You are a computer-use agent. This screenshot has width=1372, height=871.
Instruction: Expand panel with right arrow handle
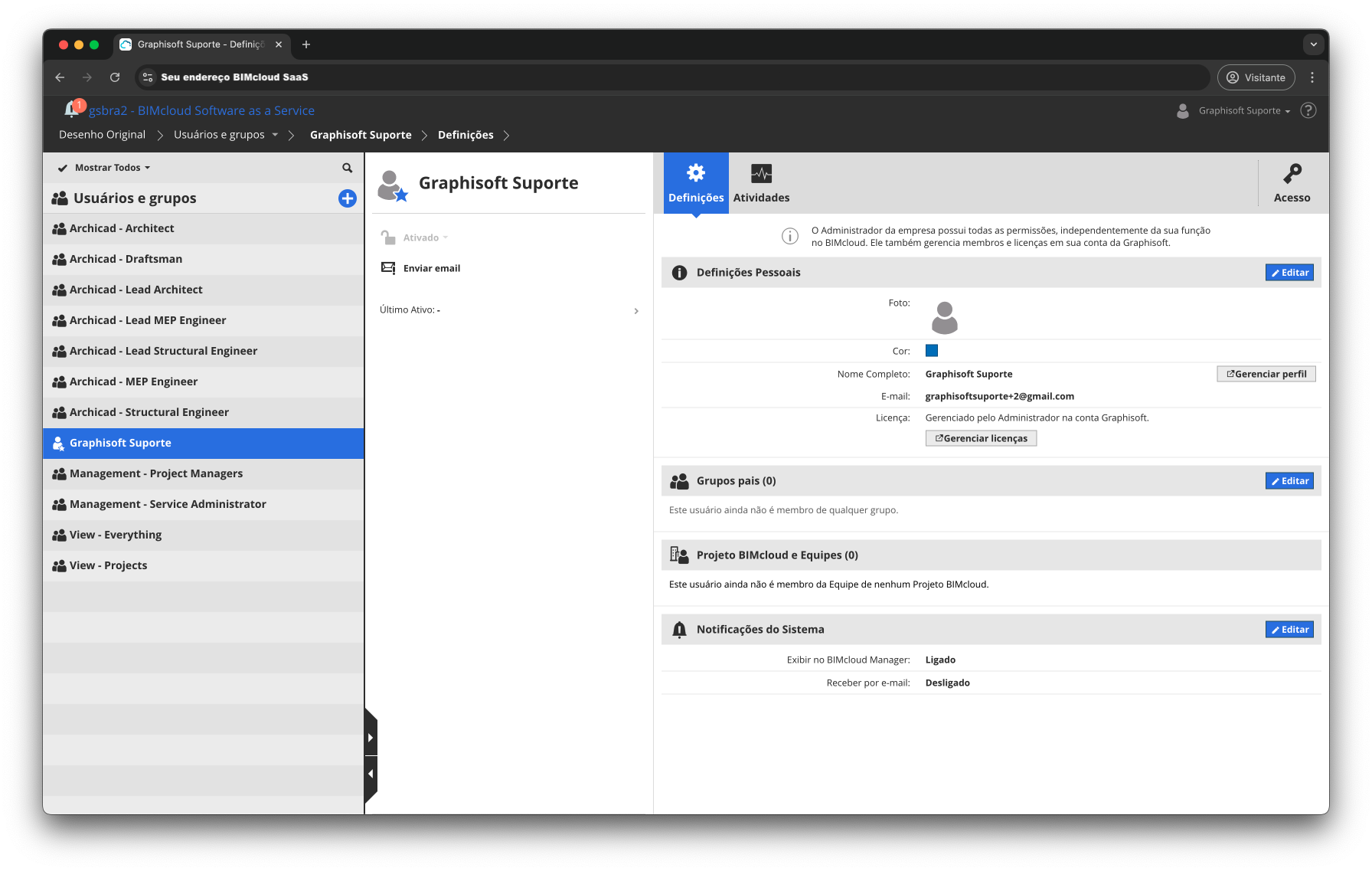coord(371,738)
